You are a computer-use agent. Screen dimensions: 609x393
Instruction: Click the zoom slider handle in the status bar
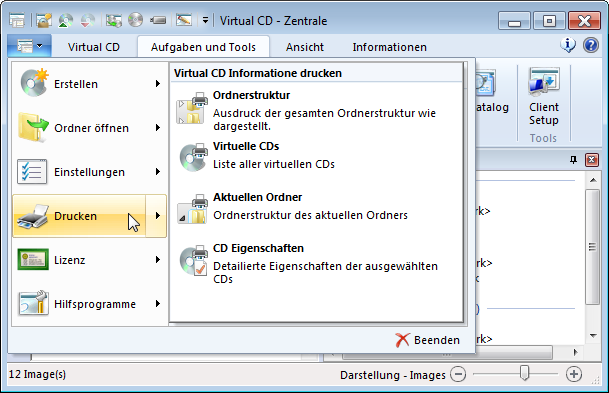(x=524, y=374)
